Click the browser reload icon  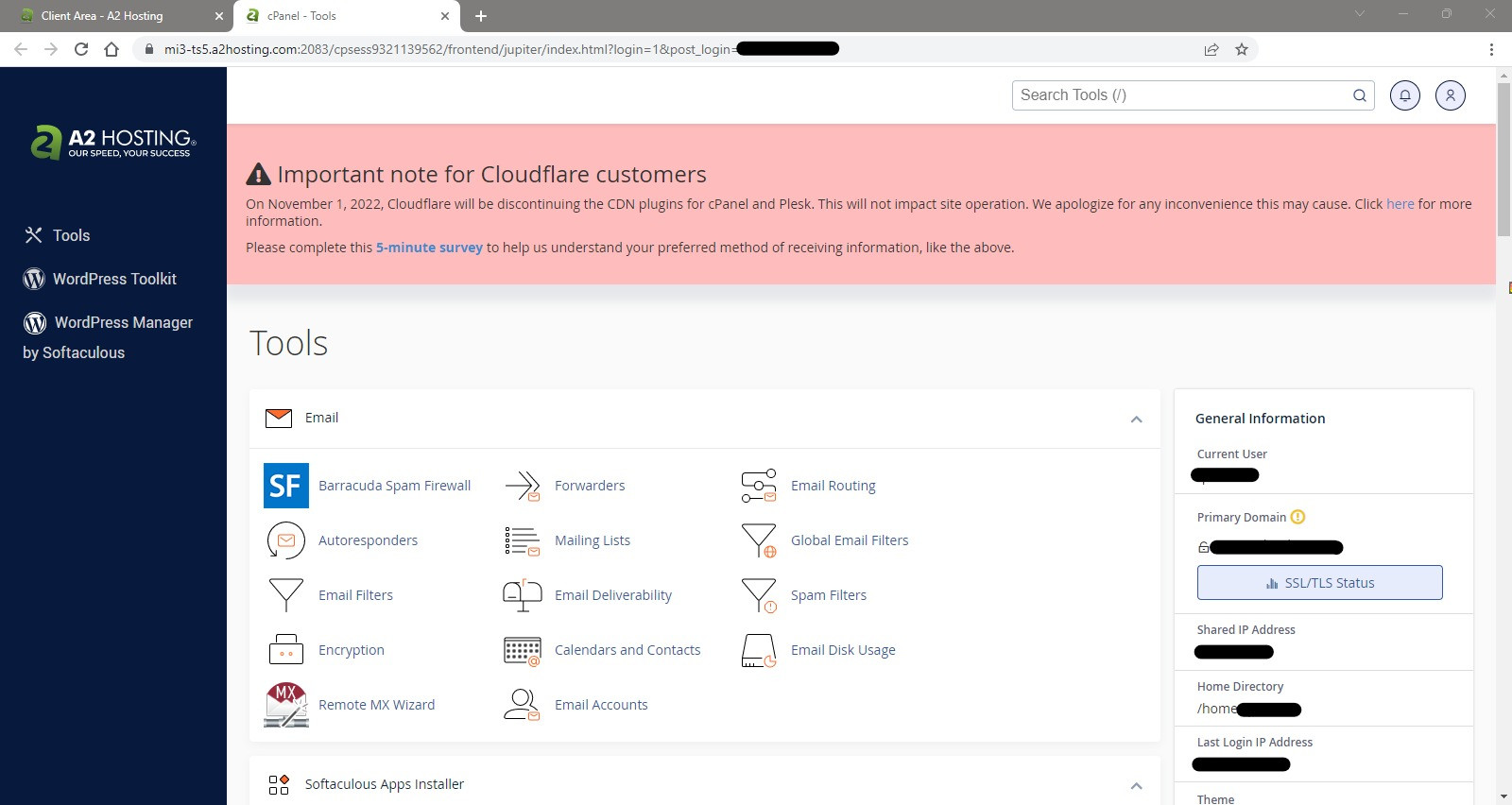pyautogui.click(x=81, y=49)
